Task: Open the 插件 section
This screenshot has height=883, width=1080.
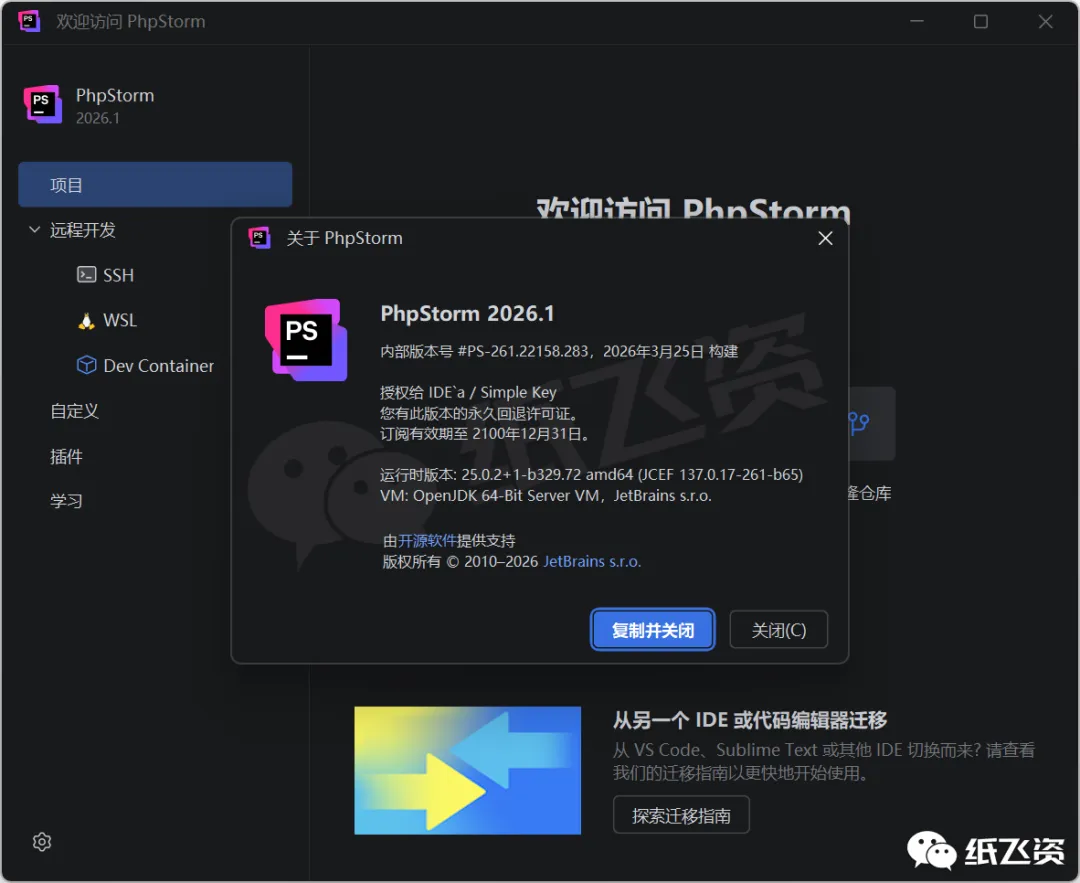Action: point(66,457)
